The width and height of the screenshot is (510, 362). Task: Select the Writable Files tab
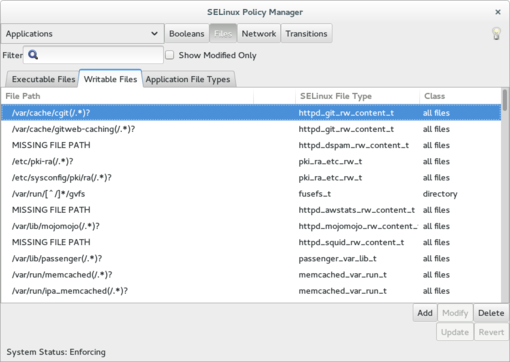pyautogui.click(x=110, y=79)
